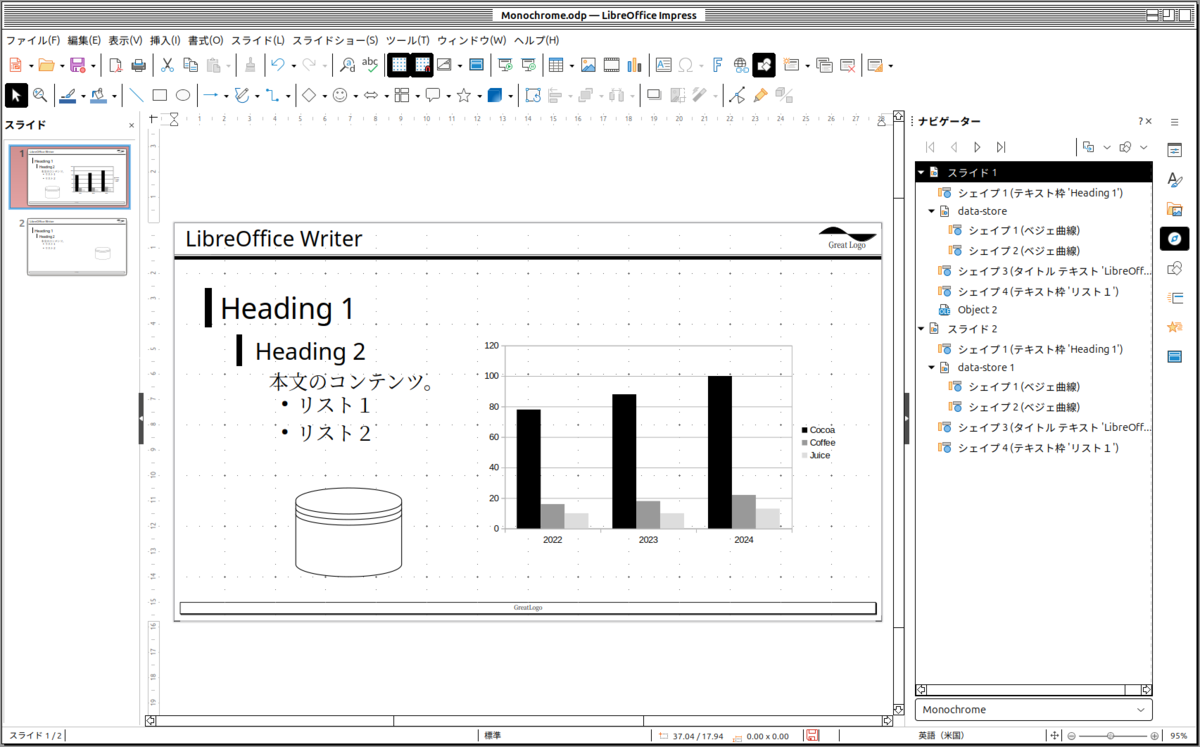
Task: Copy selection using the Copy icon
Action: (x=190, y=65)
